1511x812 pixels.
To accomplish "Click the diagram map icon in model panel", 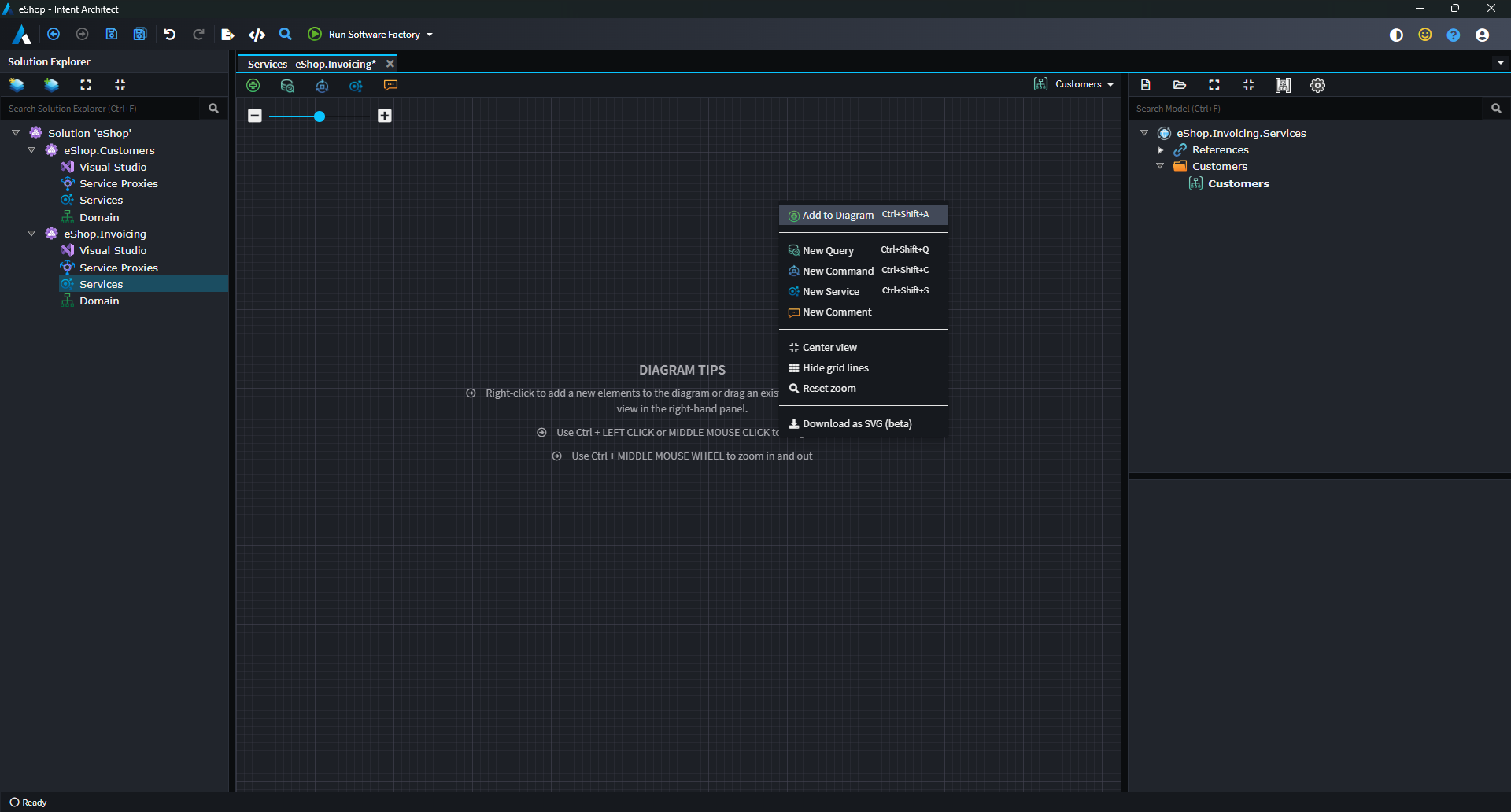I will click(1284, 85).
